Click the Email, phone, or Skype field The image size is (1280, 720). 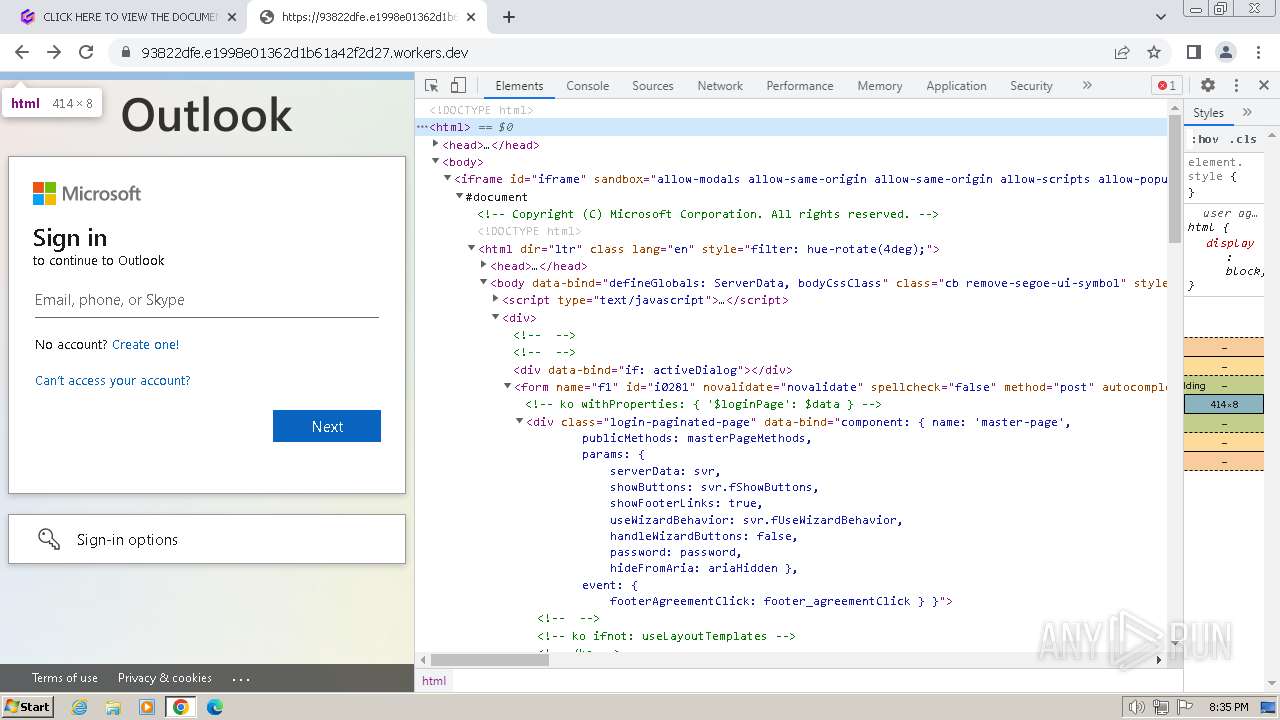coord(207,300)
